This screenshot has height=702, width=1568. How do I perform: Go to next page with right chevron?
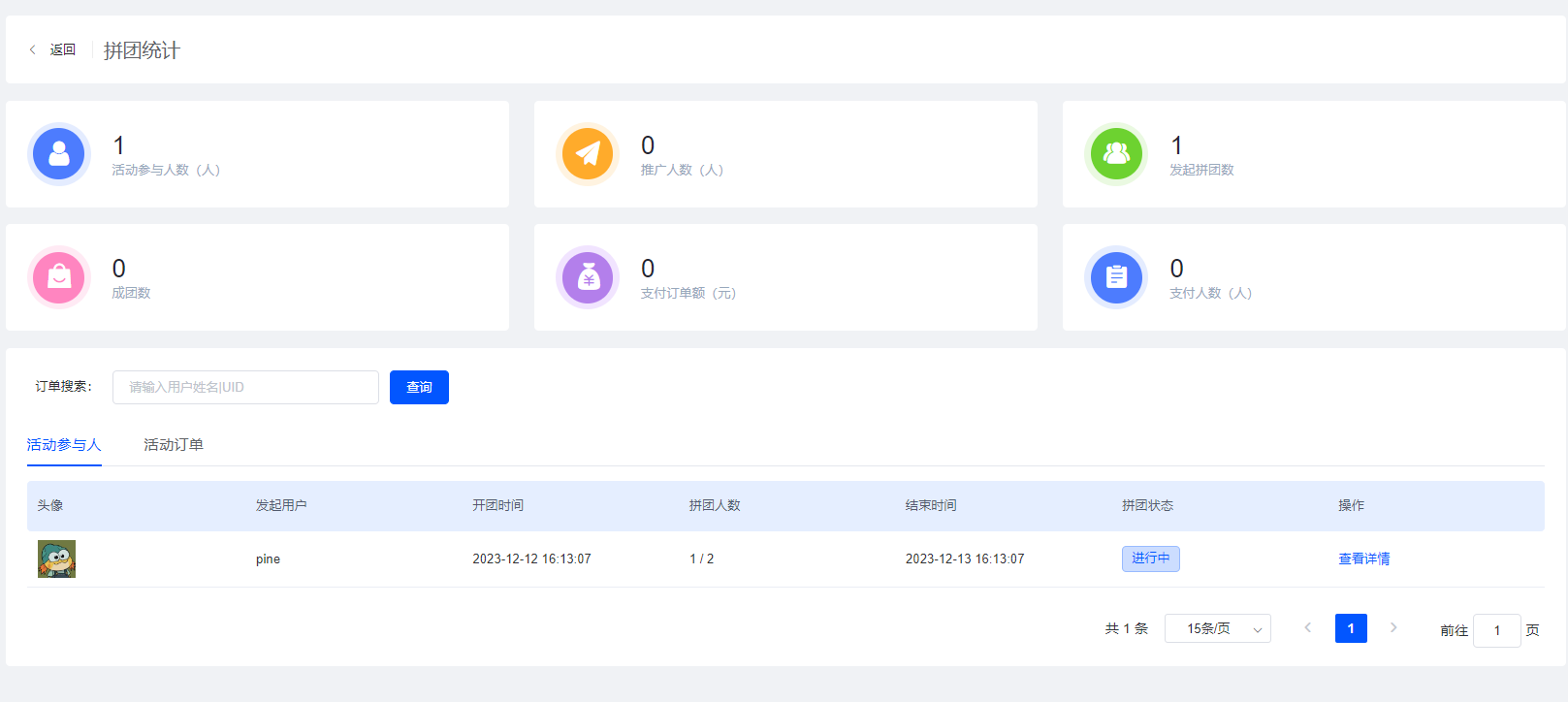pos(1393,628)
